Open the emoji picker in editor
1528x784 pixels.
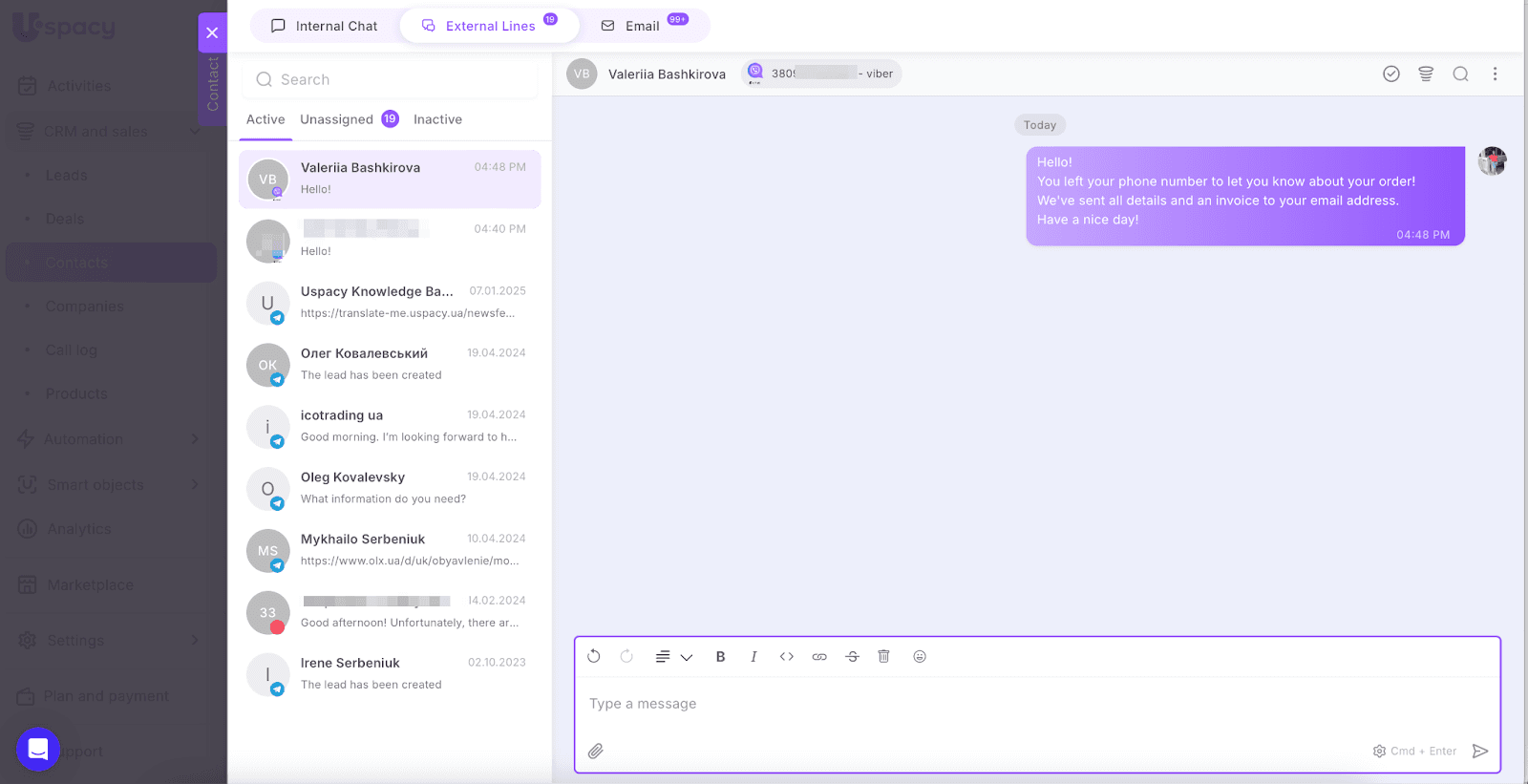[919, 657]
